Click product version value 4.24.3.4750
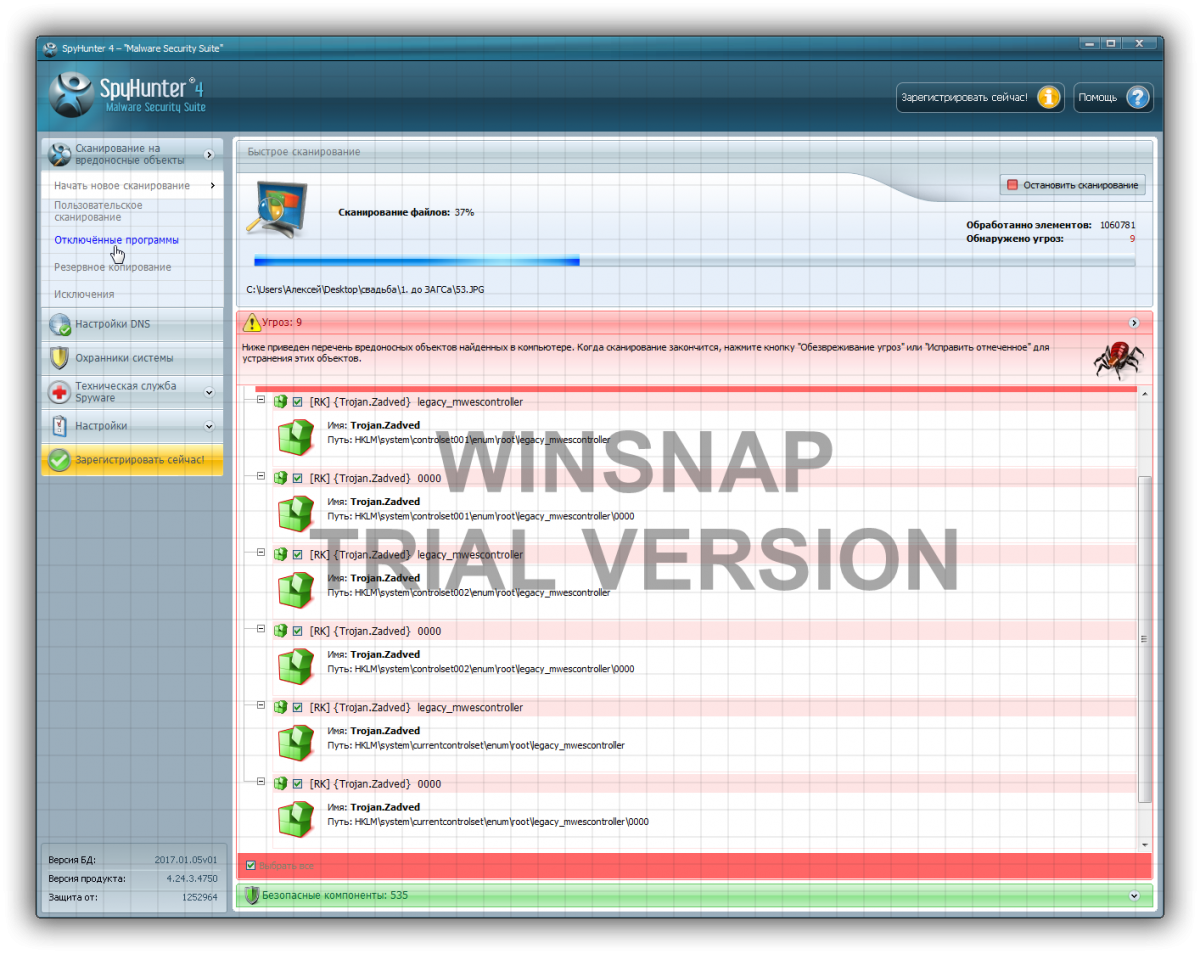 click(192, 879)
